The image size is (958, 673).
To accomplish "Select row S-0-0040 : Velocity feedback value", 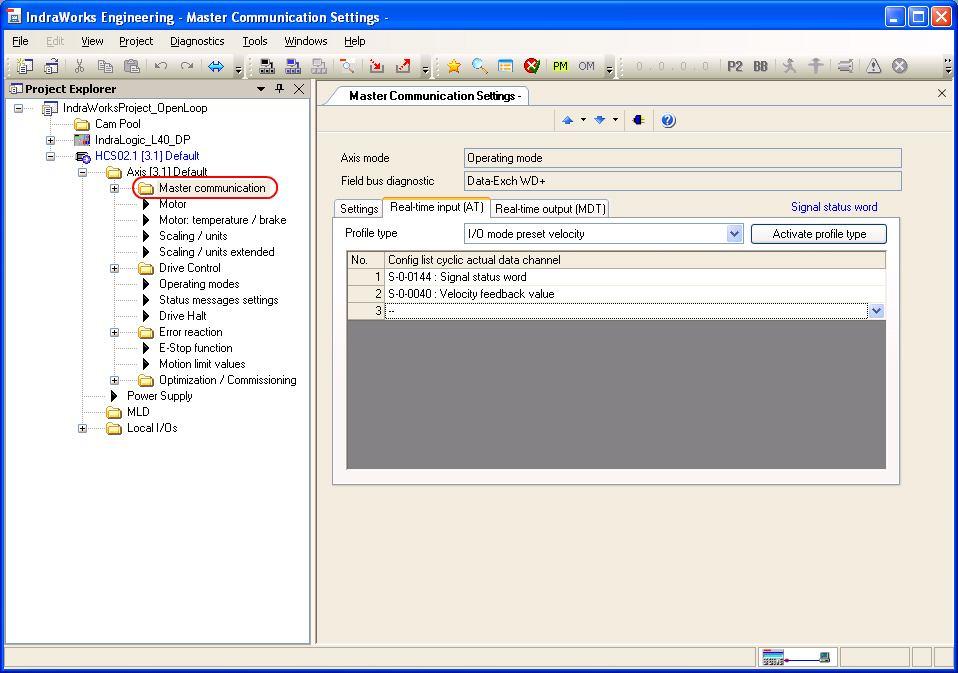I will (616, 294).
